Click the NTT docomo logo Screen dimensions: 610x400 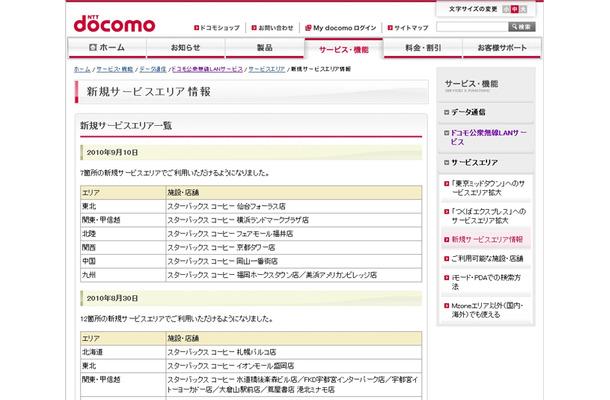click(114, 24)
